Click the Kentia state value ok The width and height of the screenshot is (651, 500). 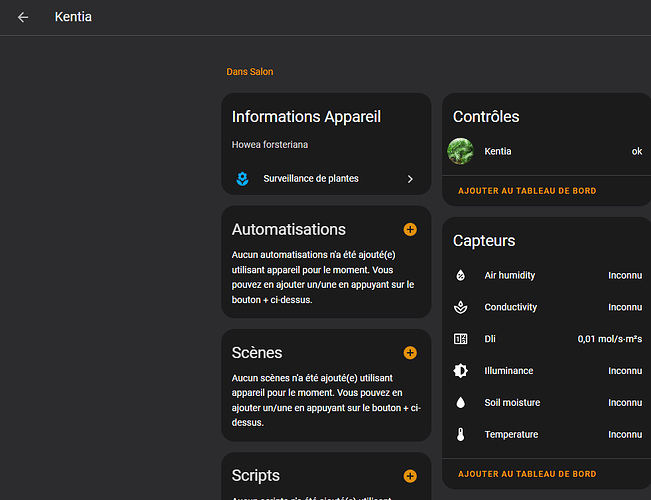coord(637,152)
